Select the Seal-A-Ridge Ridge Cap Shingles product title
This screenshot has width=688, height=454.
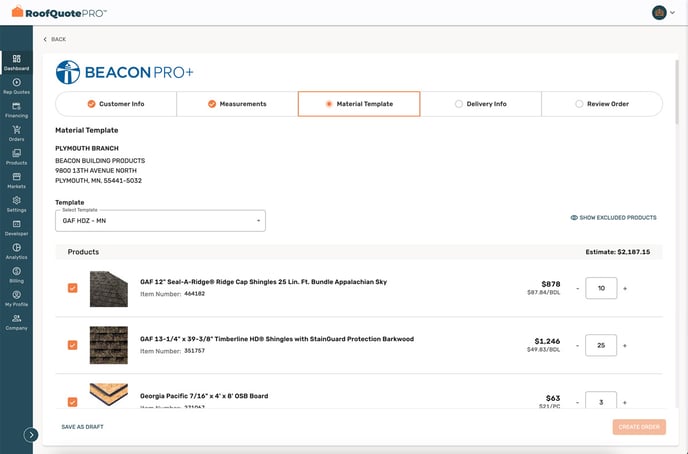pyautogui.click(x=263, y=282)
